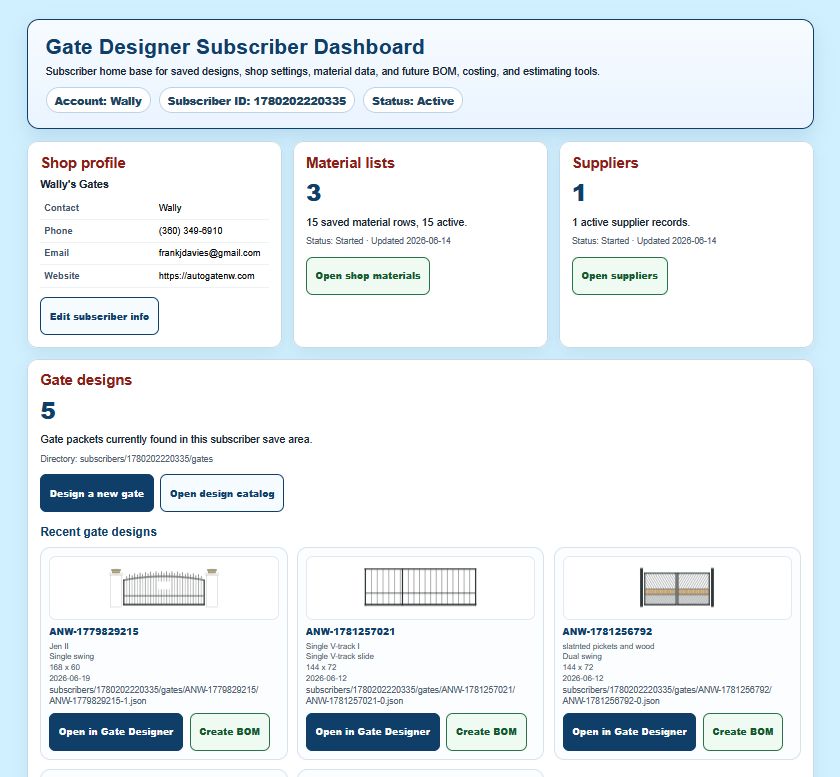This screenshot has width=840, height=777.
Task: Create BOM for ANW-1781256792
Action: (x=743, y=731)
